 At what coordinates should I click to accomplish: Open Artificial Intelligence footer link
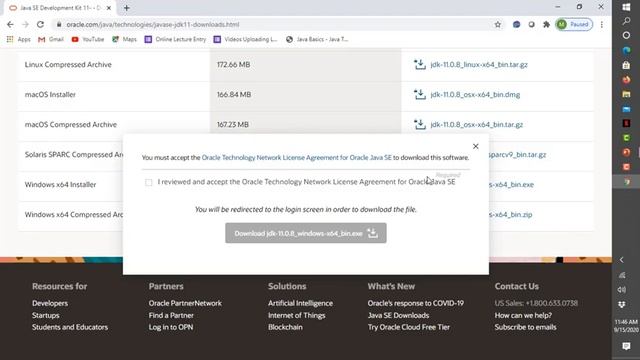click(x=300, y=303)
